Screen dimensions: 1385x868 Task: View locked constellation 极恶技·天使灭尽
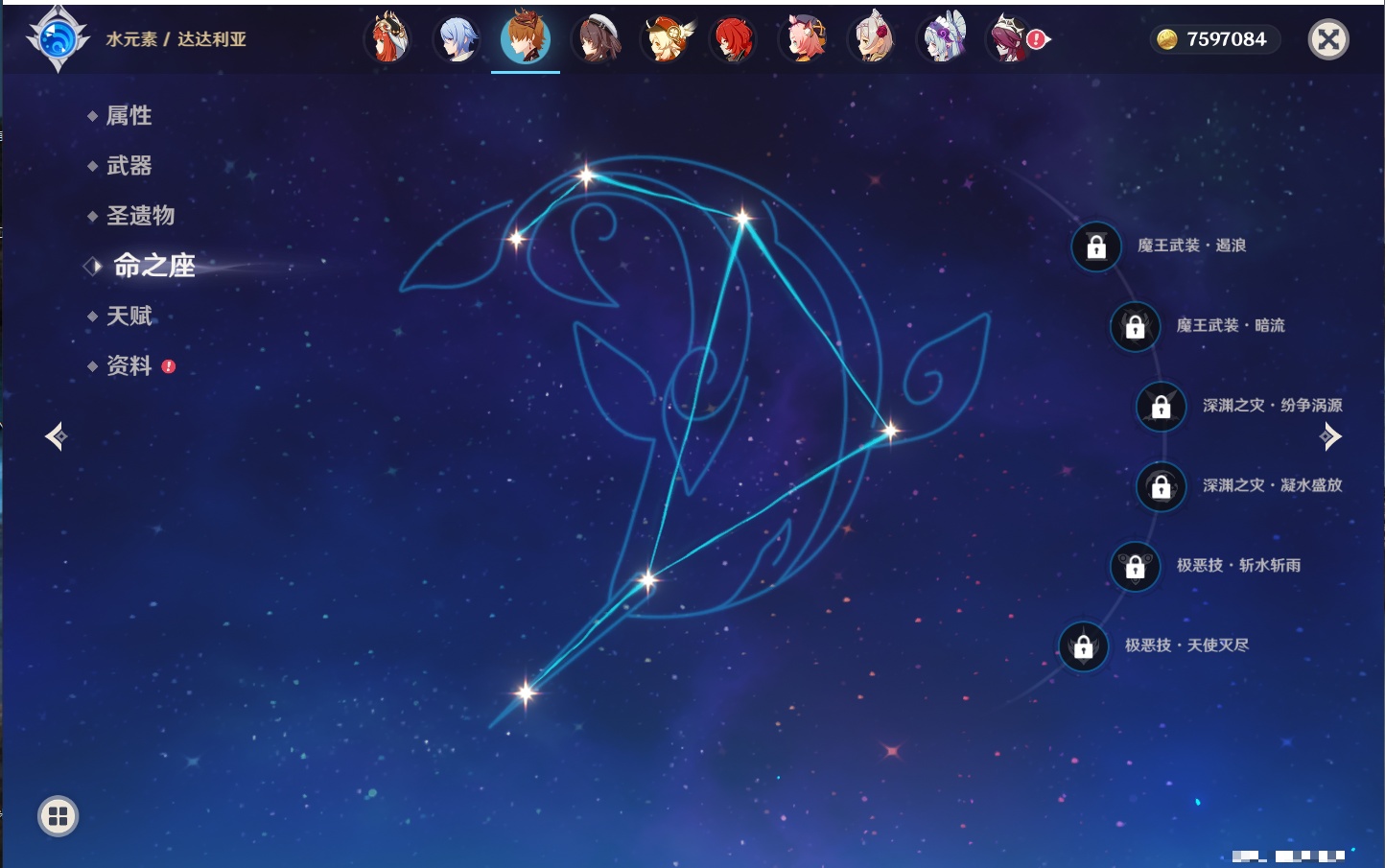pos(1083,646)
